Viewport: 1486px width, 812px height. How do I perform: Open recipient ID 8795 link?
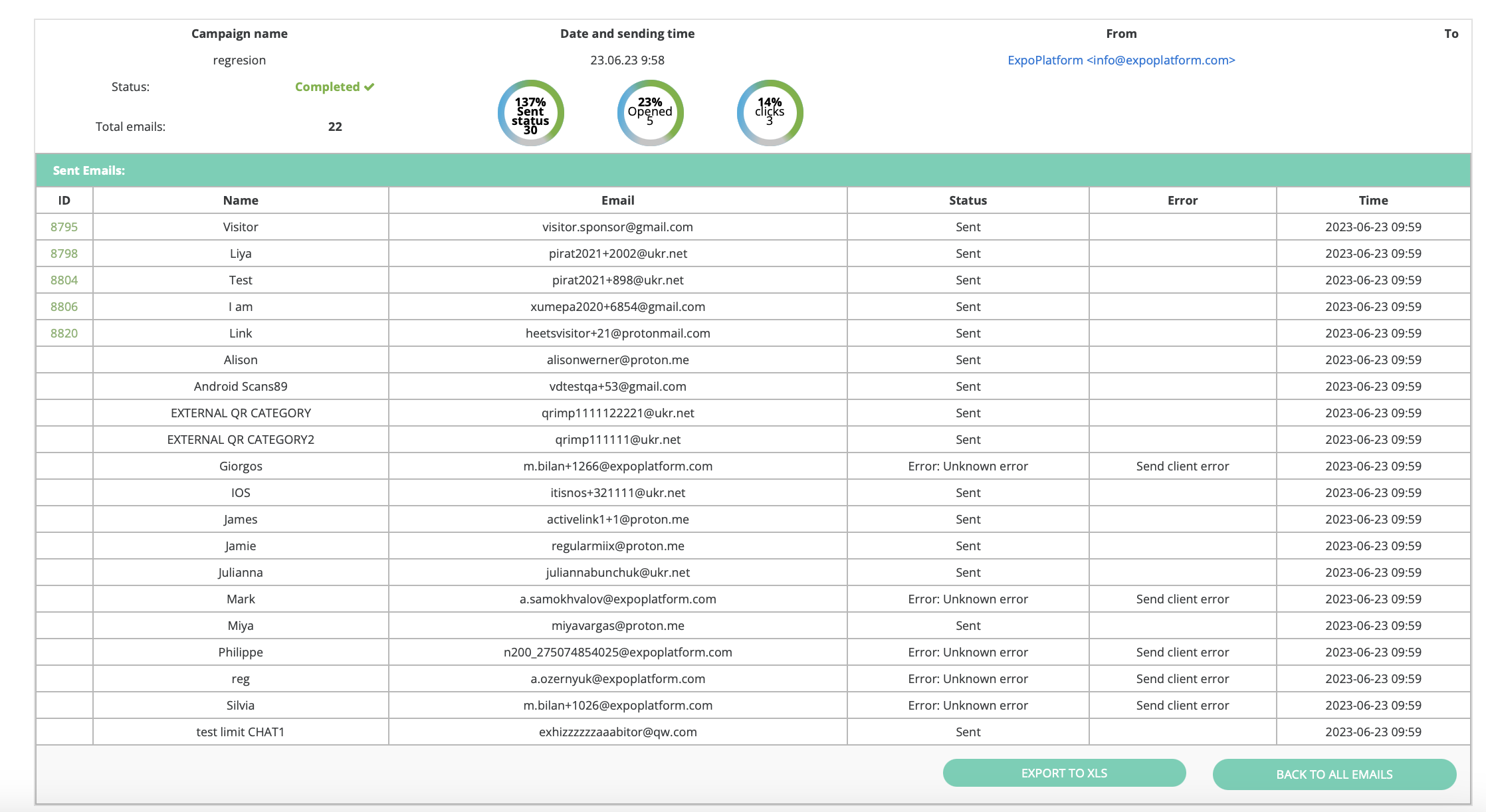pyautogui.click(x=64, y=227)
